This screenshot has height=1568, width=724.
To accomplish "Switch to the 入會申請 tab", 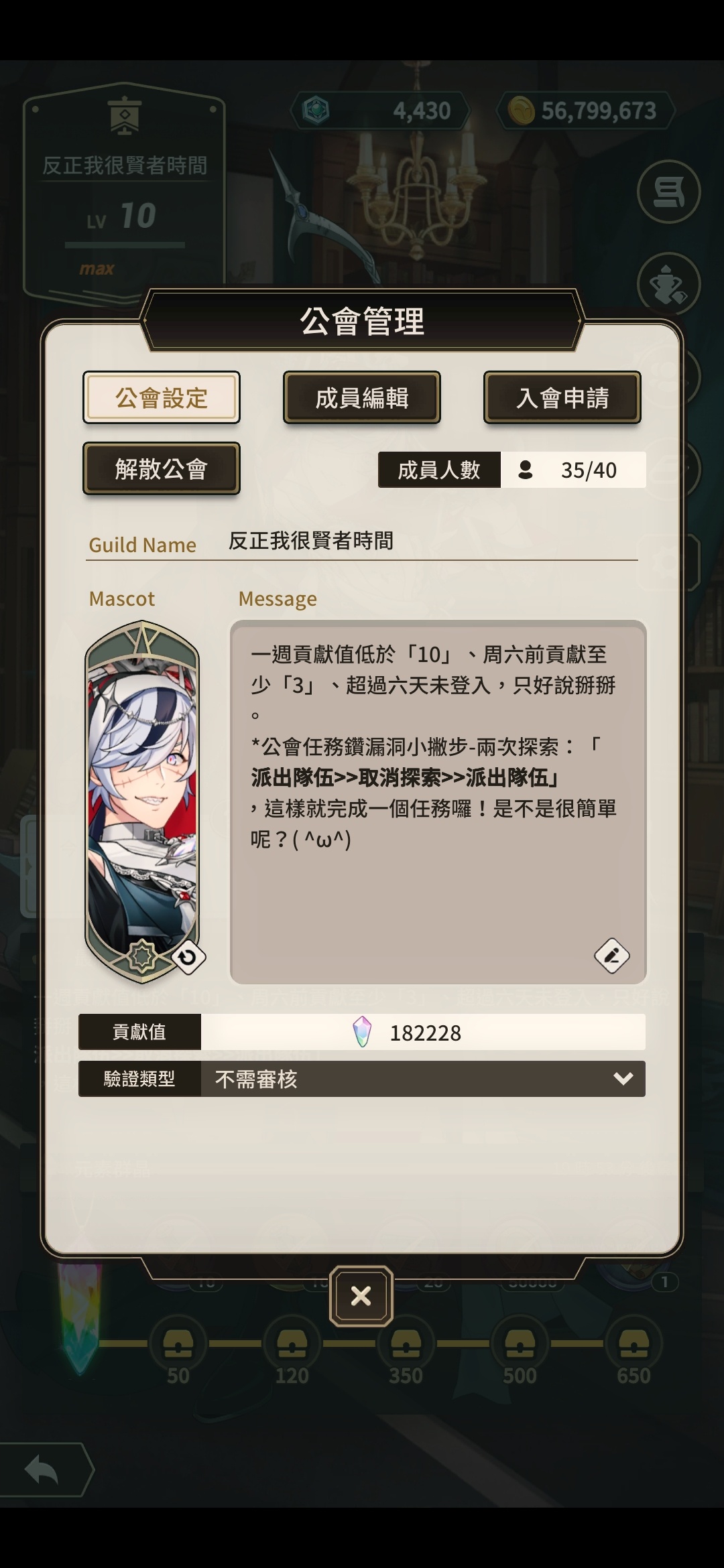I will pyautogui.click(x=562, y=397).
